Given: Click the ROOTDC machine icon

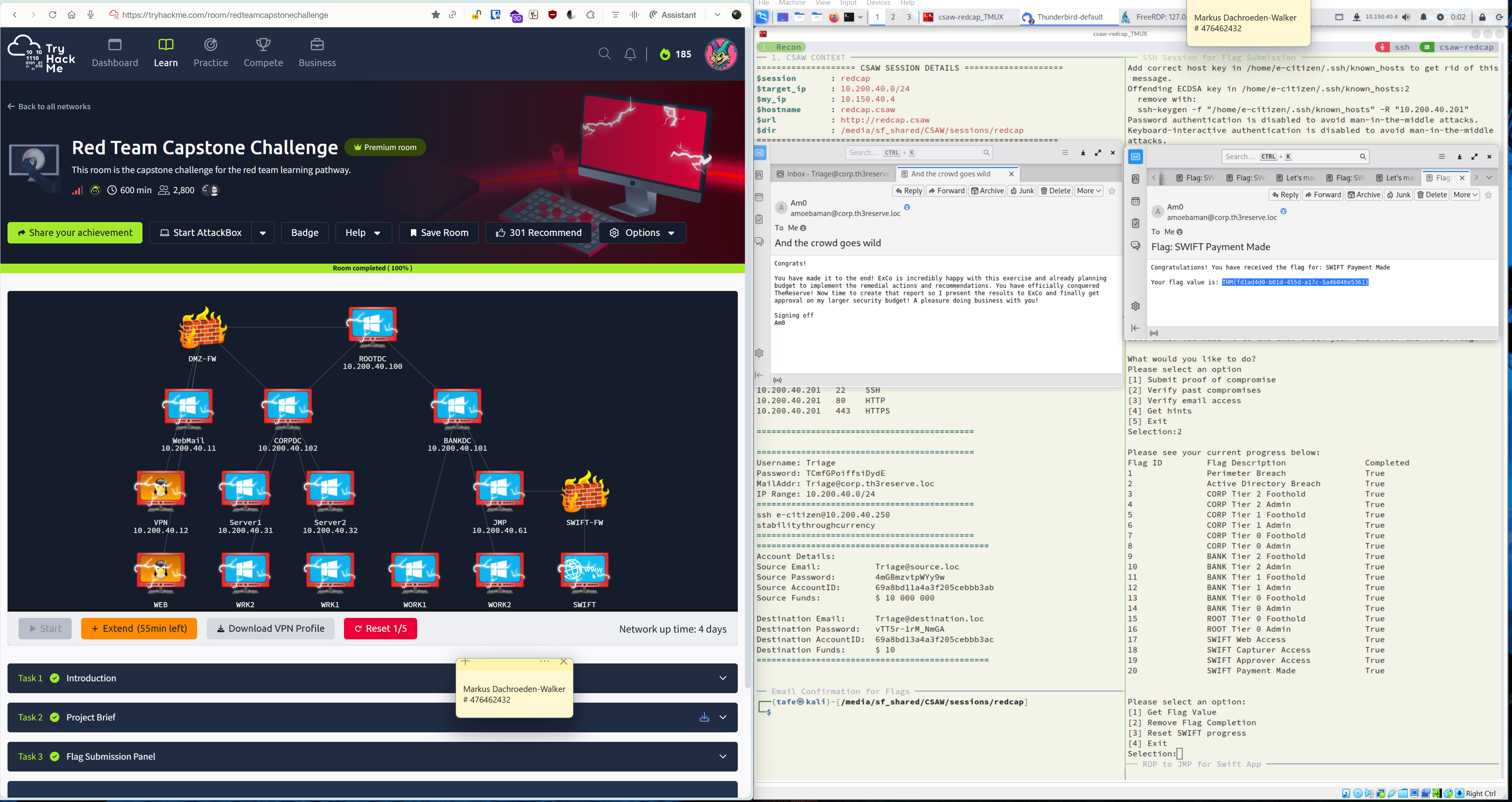Looking at the screenshot, I should [372, 326].
